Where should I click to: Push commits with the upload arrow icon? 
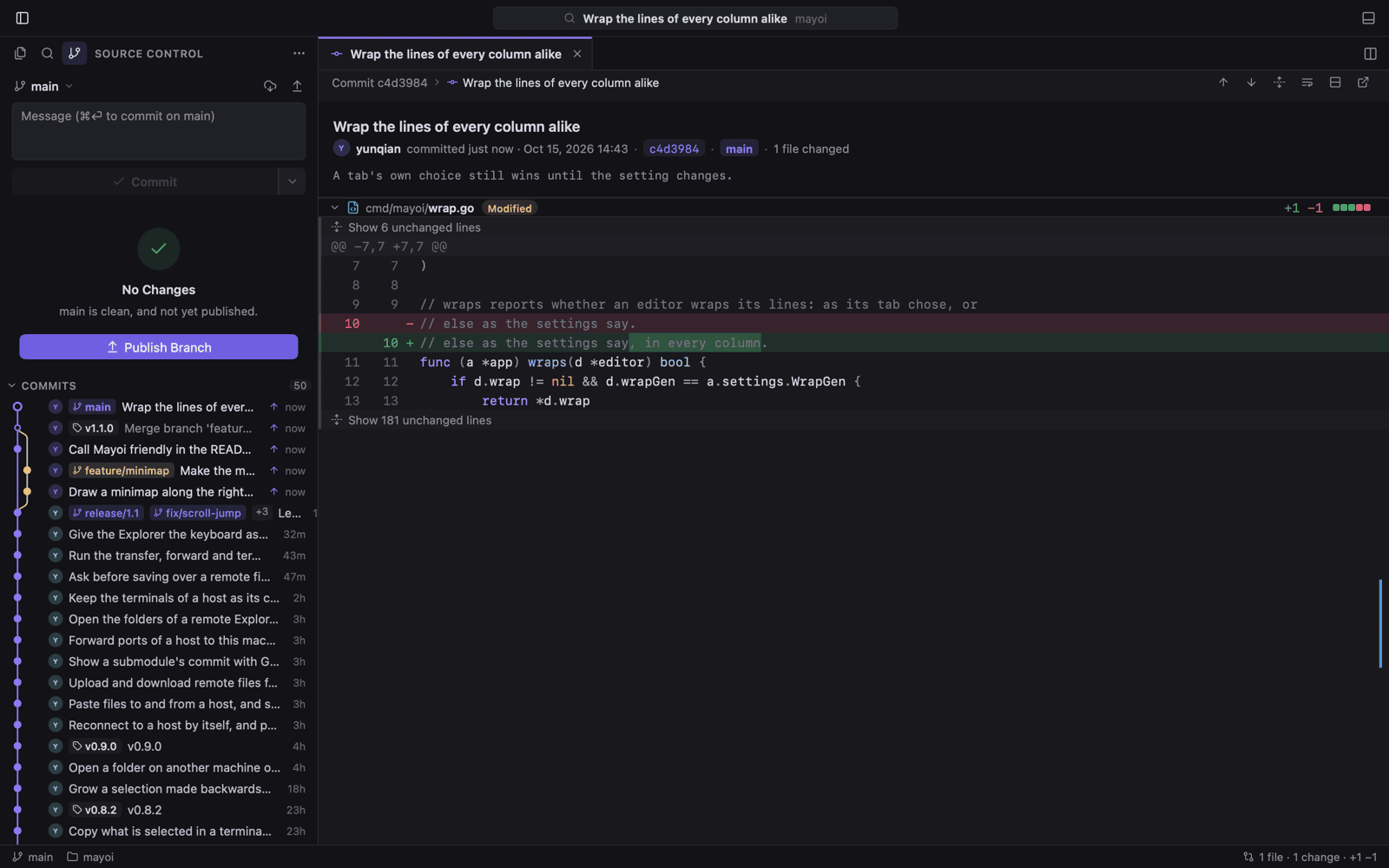point(297,86)
